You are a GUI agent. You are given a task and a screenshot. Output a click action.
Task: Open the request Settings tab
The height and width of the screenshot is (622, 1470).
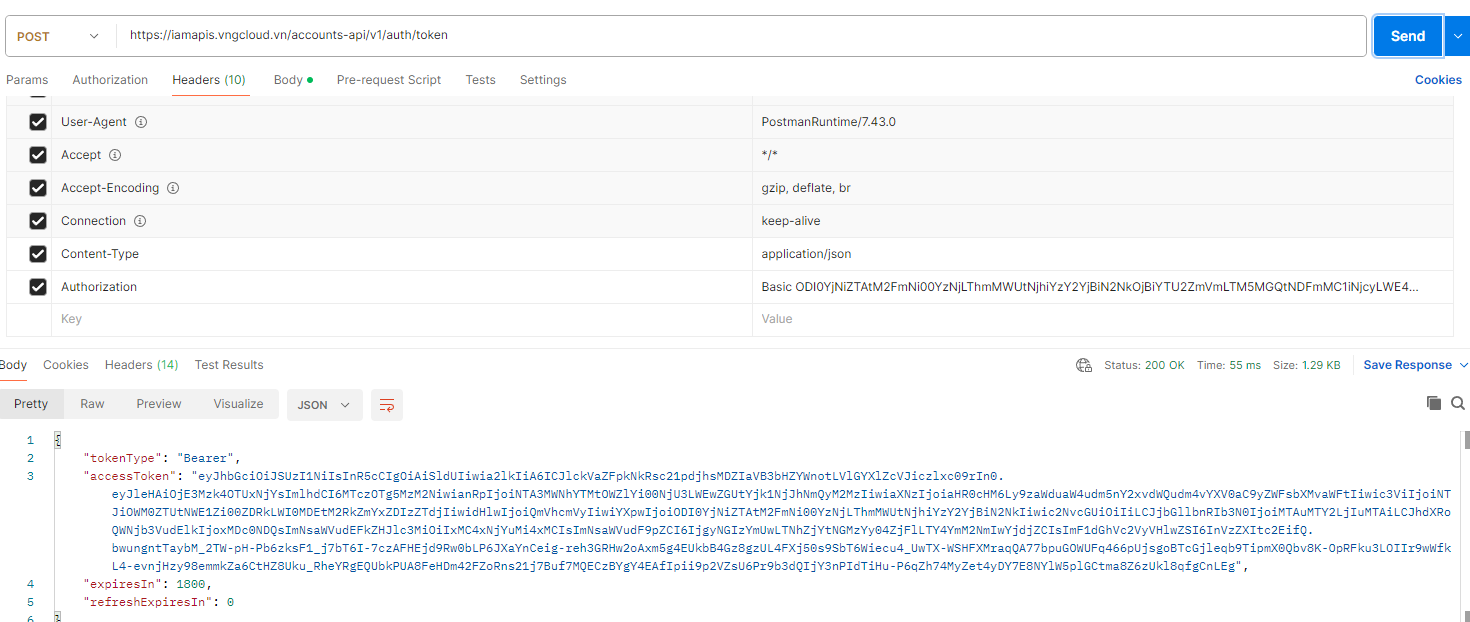click(543, 80)
